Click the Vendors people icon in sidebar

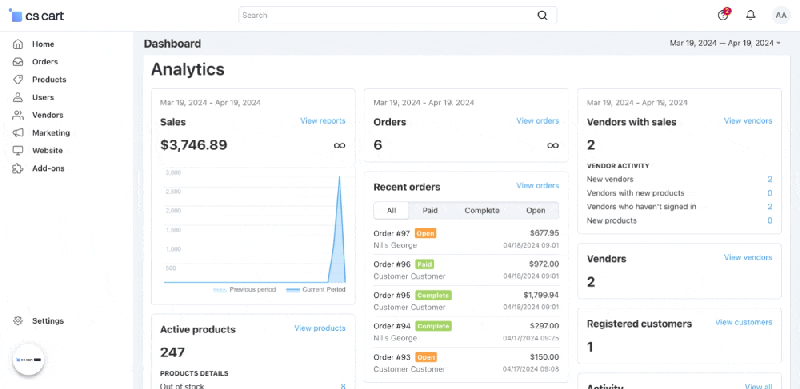coord(18,115)
